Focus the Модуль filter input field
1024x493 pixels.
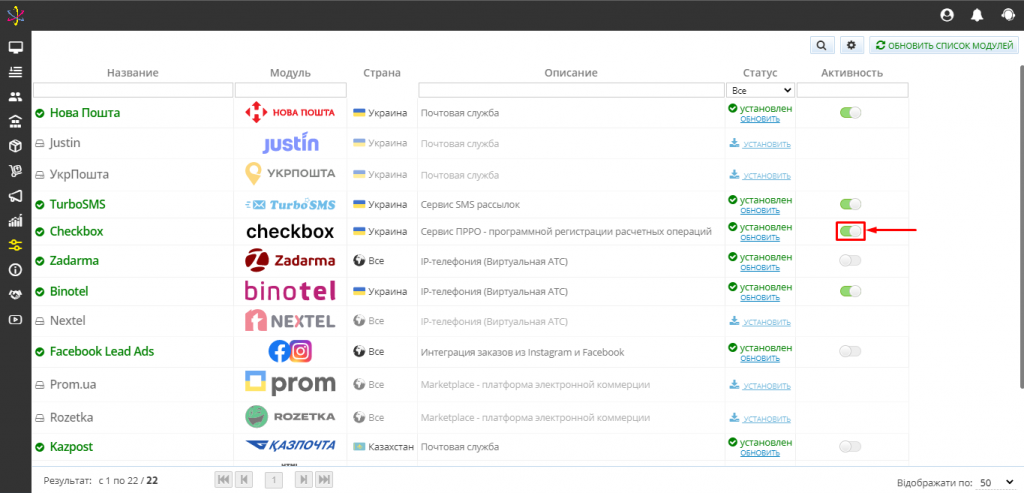point(291,89)
